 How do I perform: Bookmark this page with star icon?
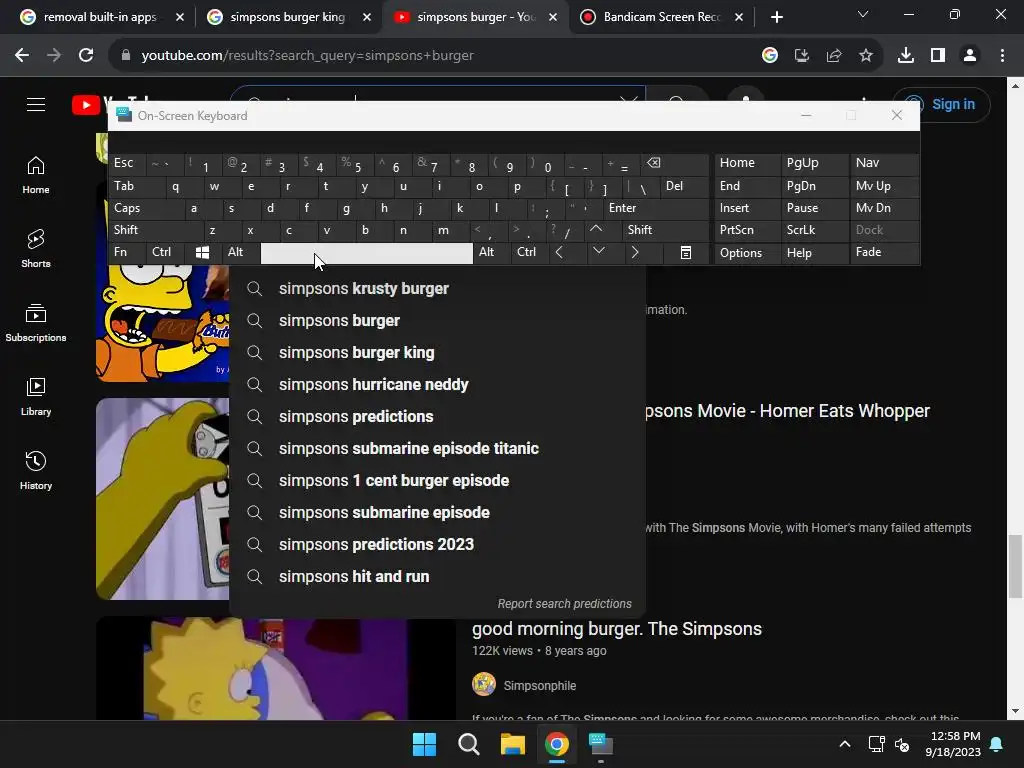[x=865, y=56]
